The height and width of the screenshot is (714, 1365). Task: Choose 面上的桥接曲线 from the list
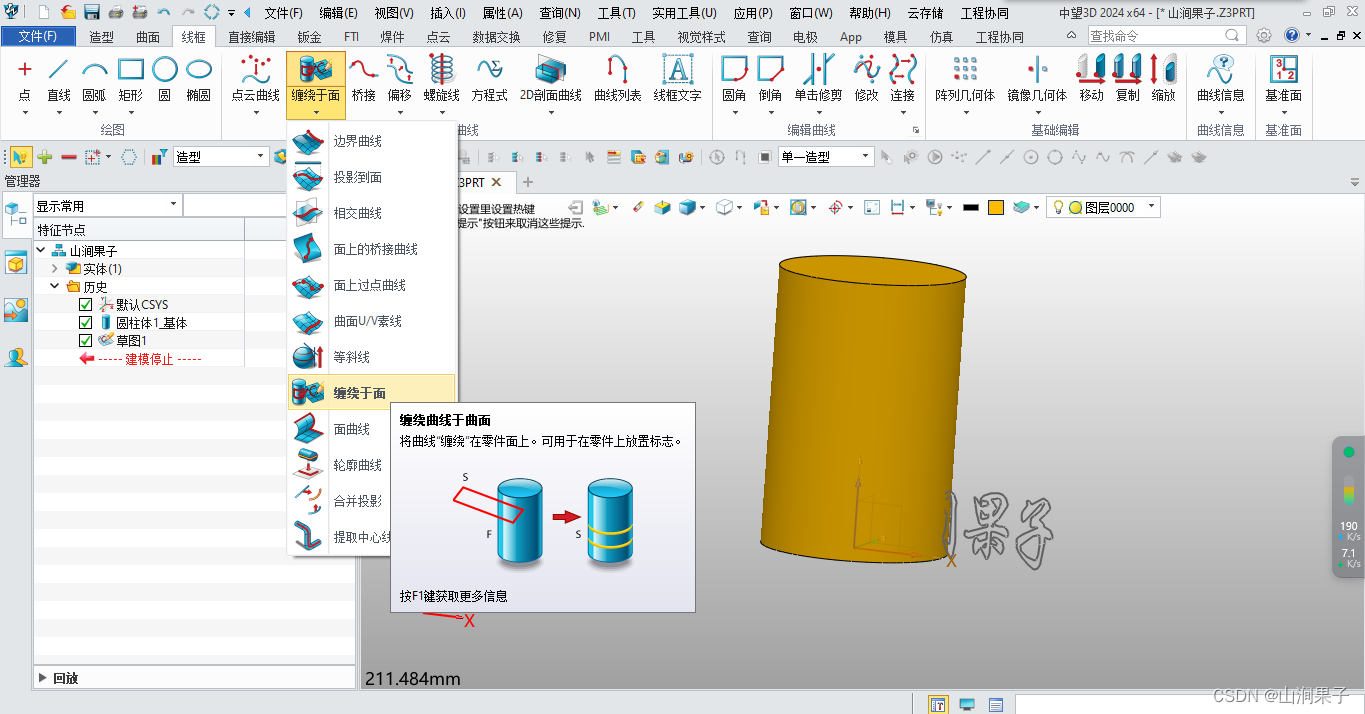(x=371, y=249)
